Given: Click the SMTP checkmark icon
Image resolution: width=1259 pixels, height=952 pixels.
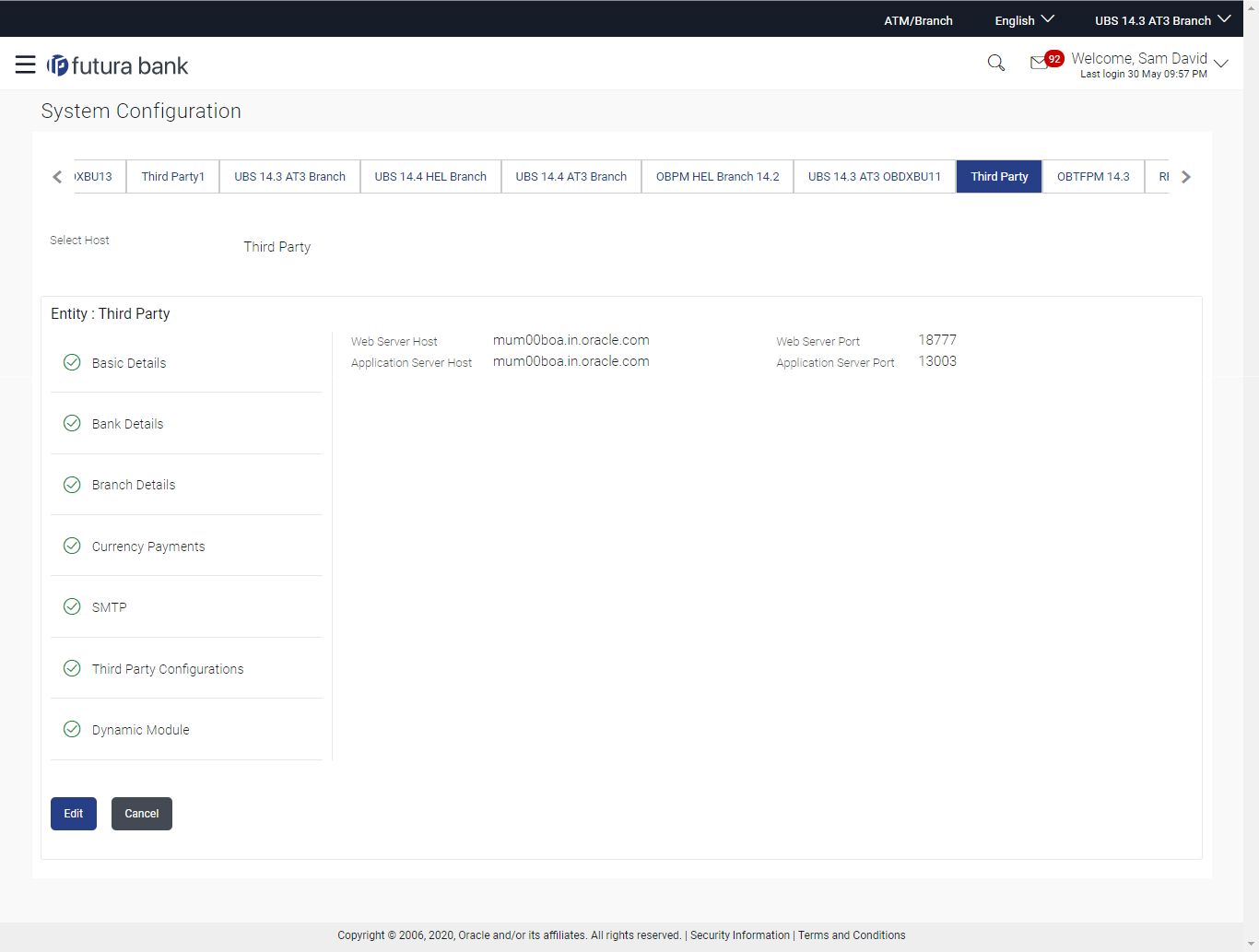Looking at the screenshot, I should [x=72, y=606].
